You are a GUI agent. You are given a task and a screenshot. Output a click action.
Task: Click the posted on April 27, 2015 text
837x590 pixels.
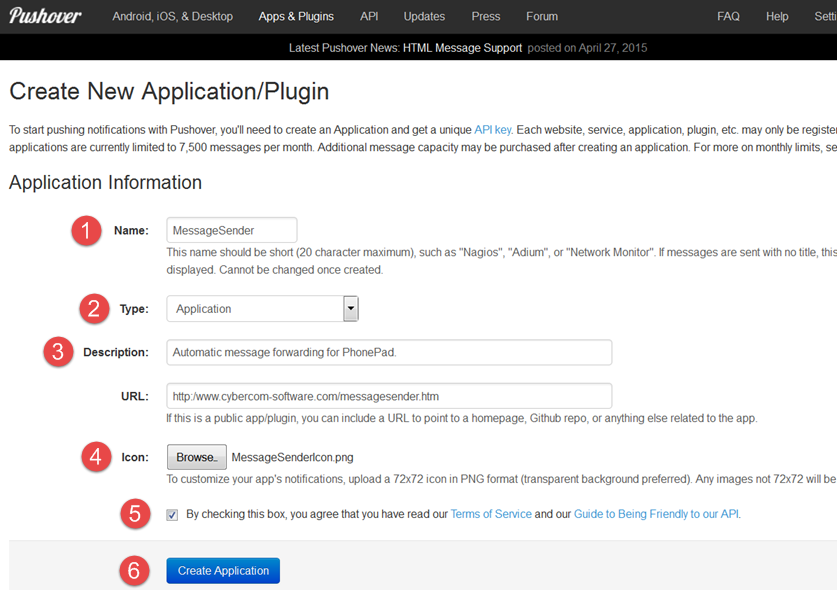(x=587, y=48)
